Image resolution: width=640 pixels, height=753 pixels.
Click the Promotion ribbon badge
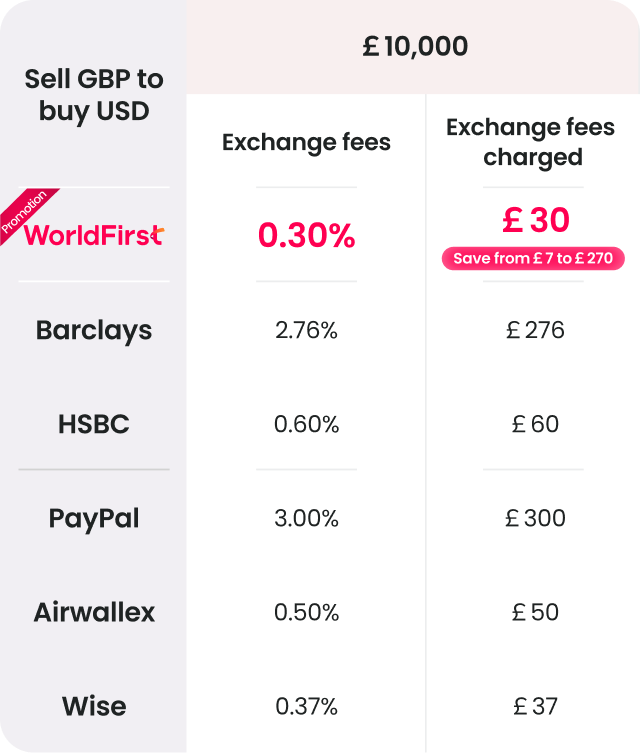[25, 213]
